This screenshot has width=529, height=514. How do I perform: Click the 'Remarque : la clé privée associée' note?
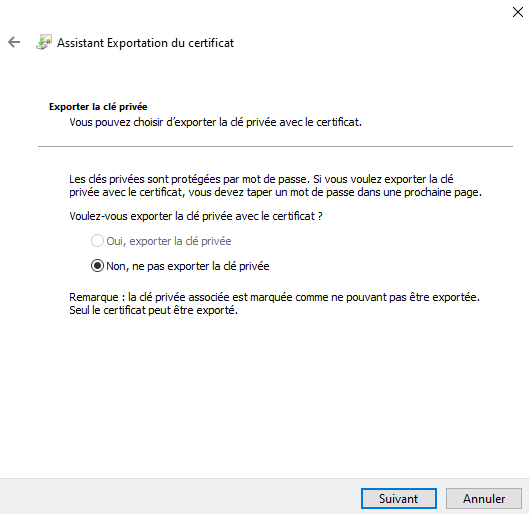(274, 297)
